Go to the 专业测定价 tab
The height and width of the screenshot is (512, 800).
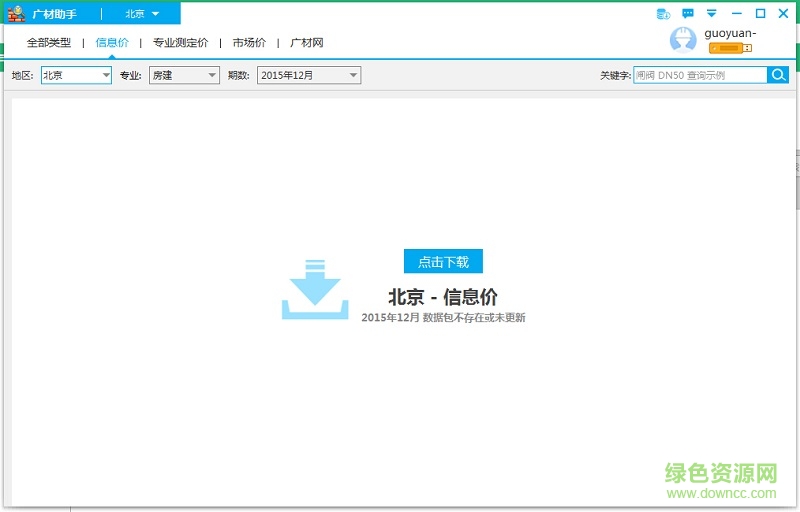180,43
